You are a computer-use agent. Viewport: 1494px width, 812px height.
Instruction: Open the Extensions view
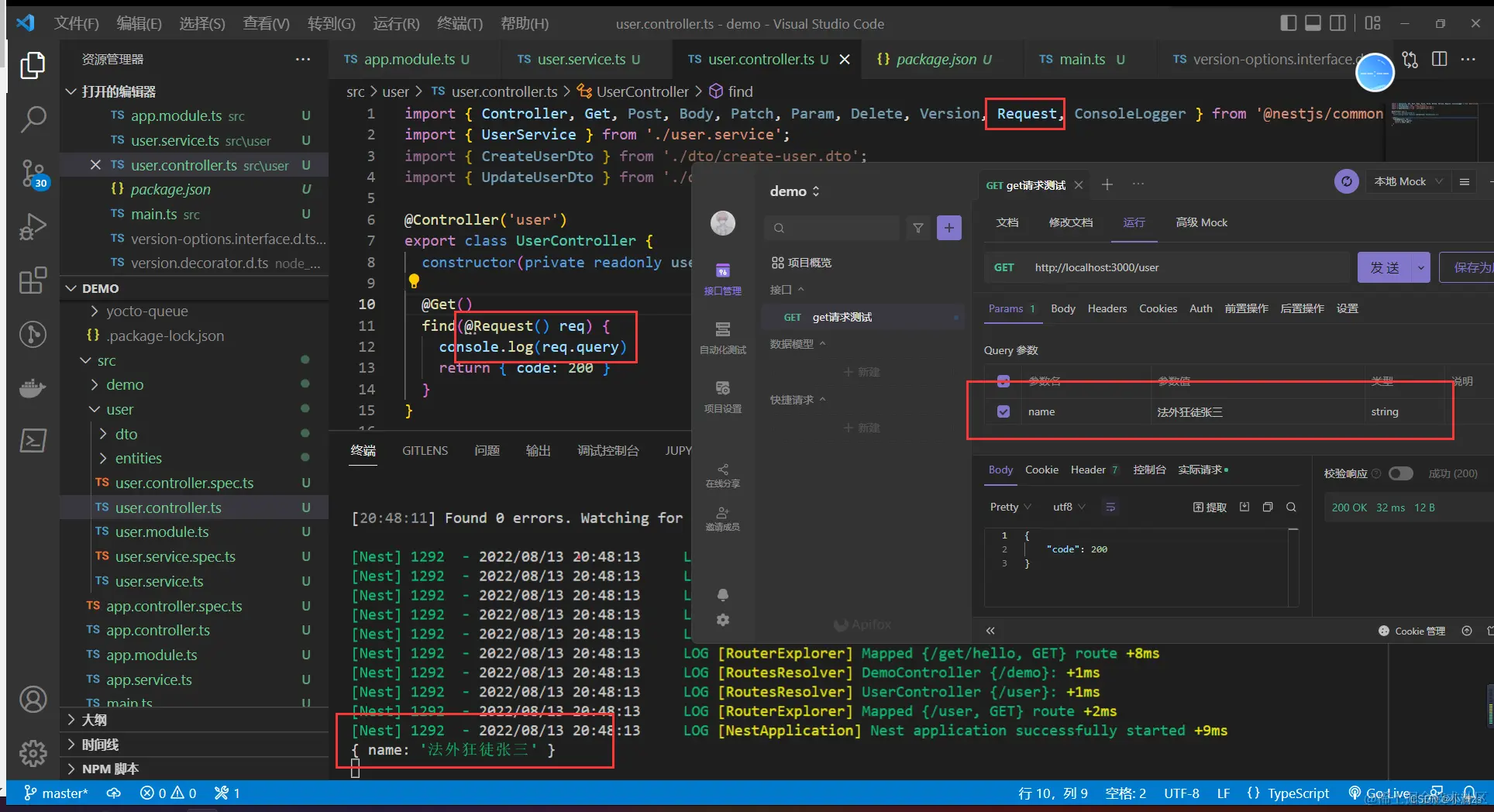(33, 280)
